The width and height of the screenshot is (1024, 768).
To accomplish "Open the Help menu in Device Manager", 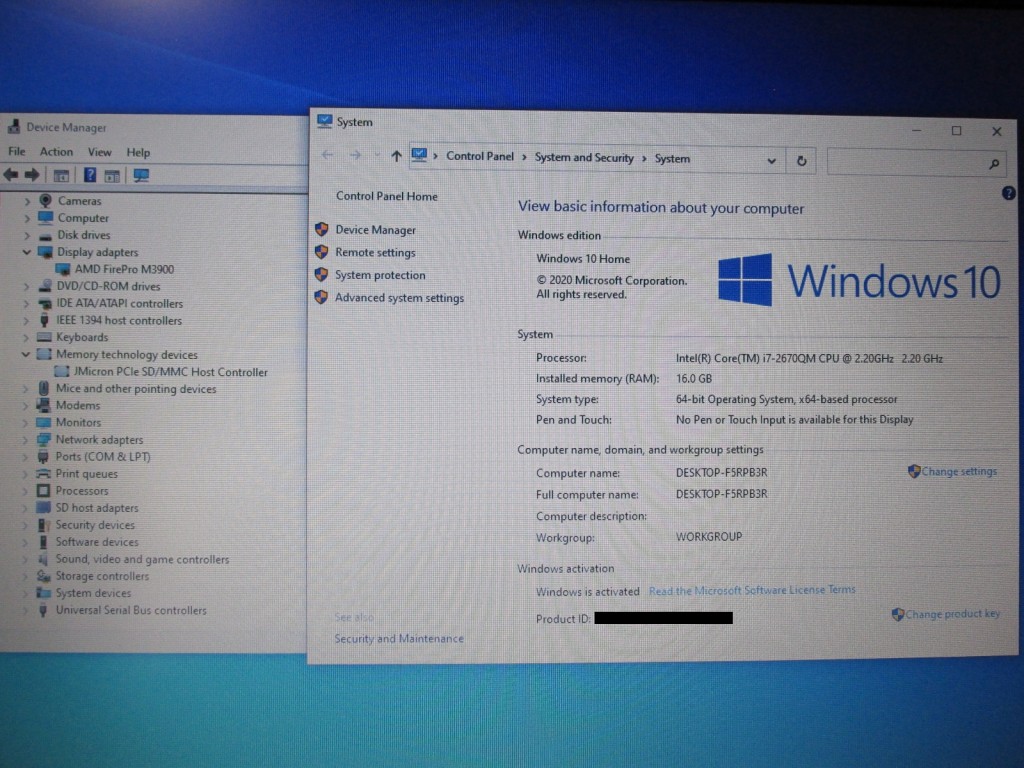I will (x=138, y=152).
